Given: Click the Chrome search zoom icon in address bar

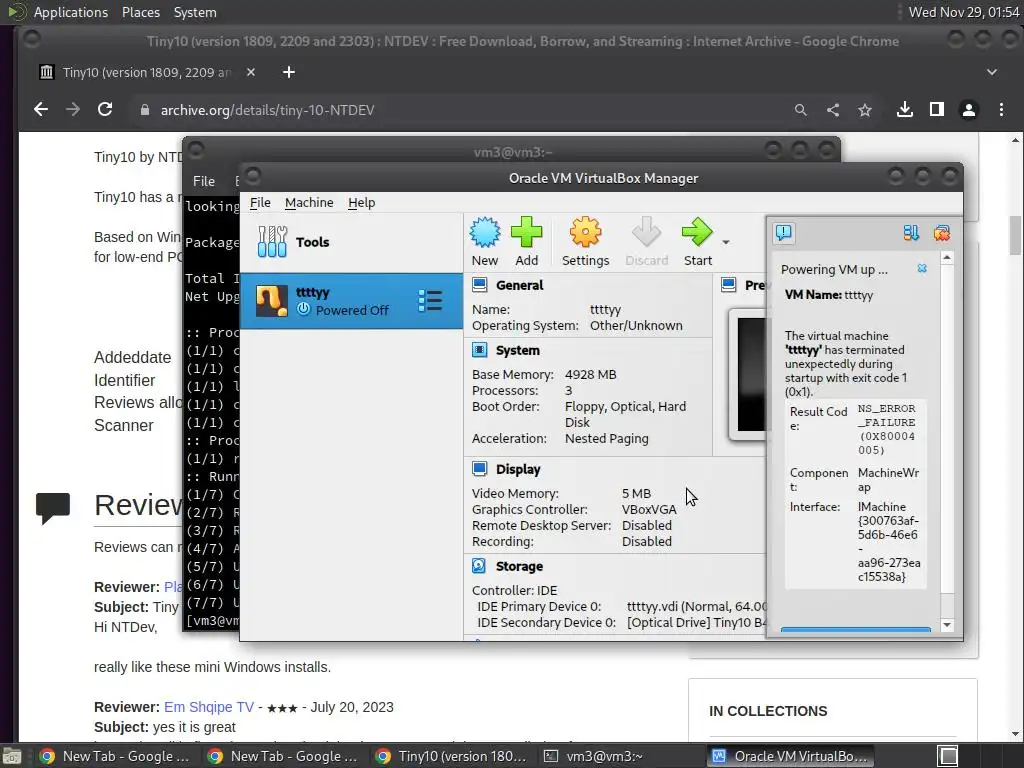Looking at the screenshot, I should coord(801,110).
